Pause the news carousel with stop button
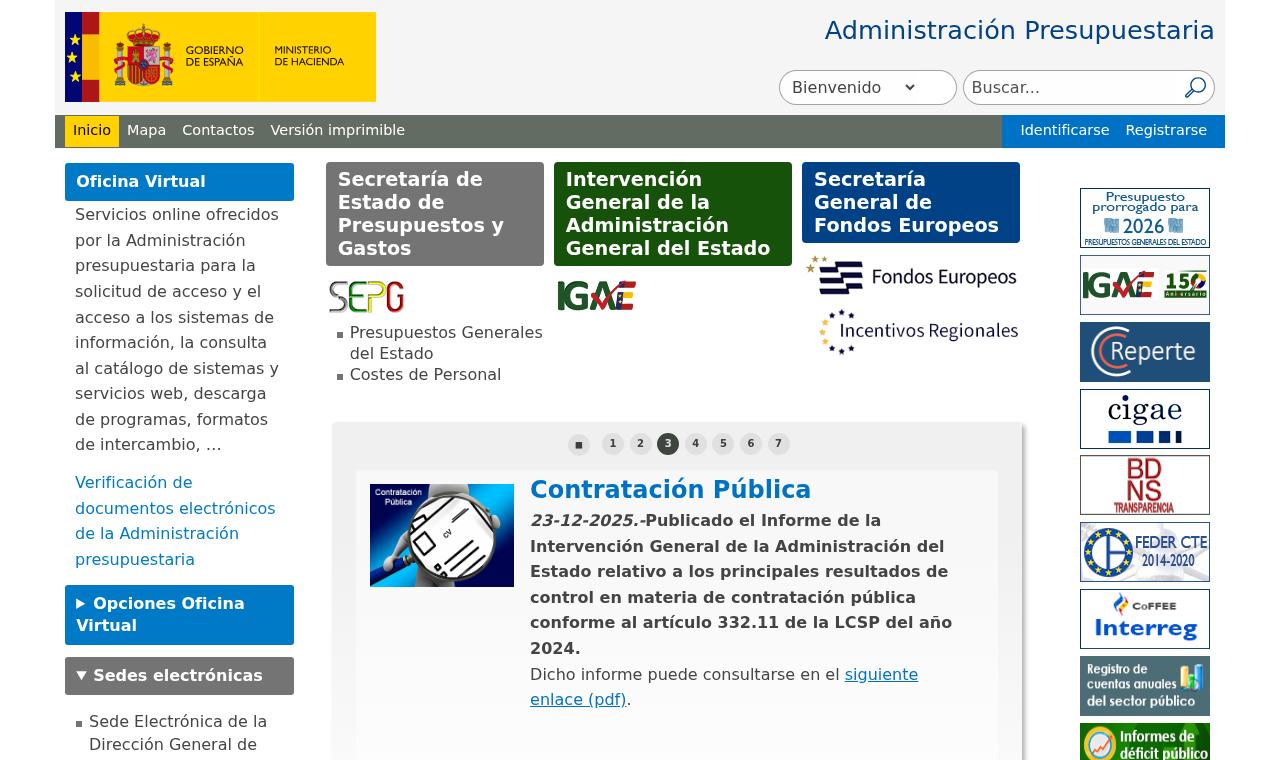The height and width of the screenshot is (760, 1280). pos(579,445)
